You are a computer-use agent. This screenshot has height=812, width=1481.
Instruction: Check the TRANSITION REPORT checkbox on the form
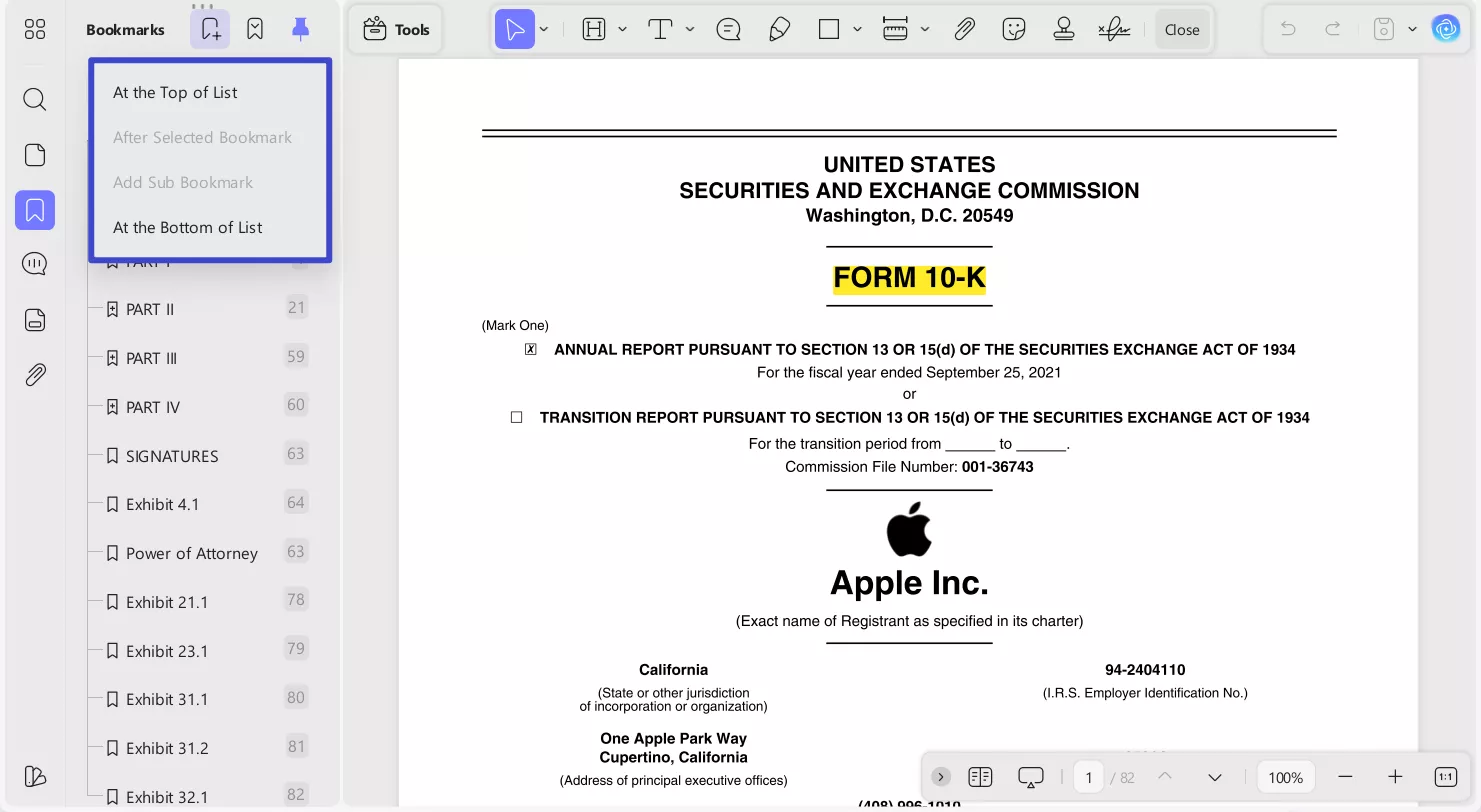tap(516, 417)
